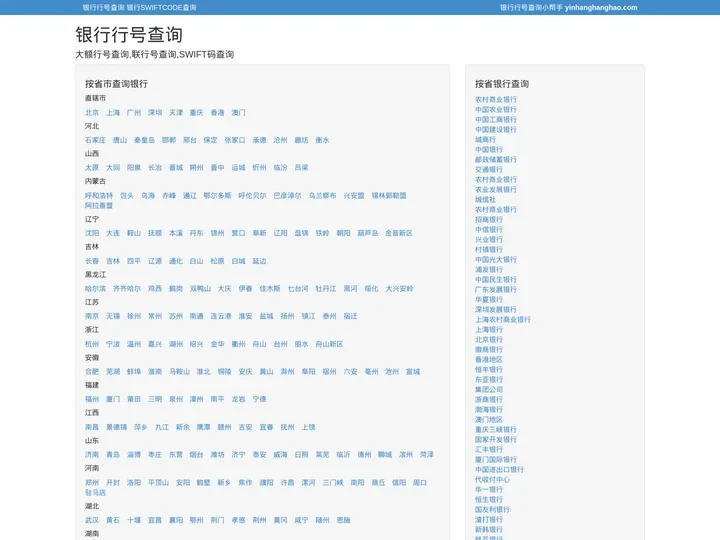This screenshot has width=720, height=540.
Task: Open the 齐齐哈尔 city link
Action: coord(127,288)
